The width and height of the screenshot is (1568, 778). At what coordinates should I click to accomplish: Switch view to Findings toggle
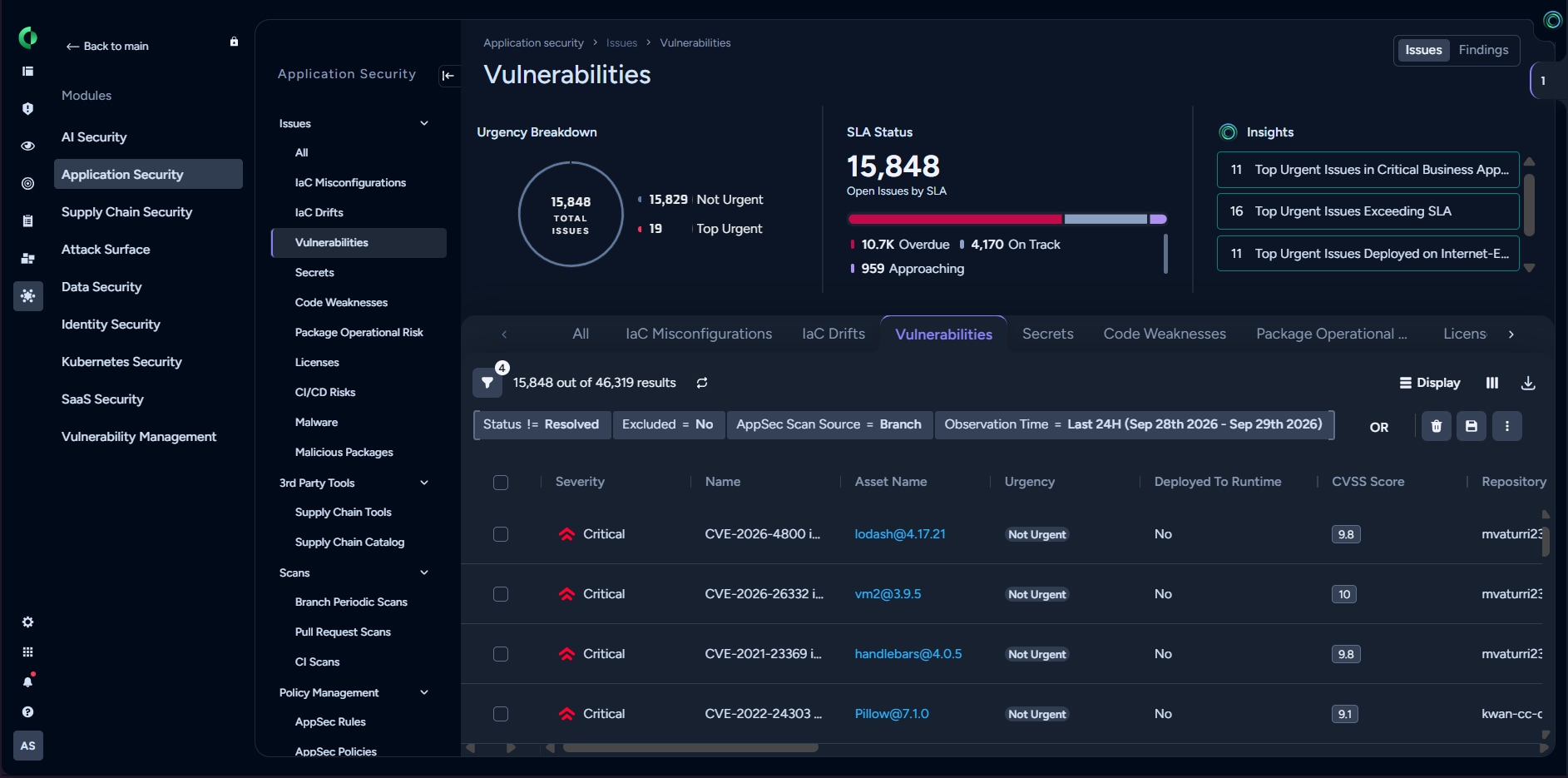1483,50
